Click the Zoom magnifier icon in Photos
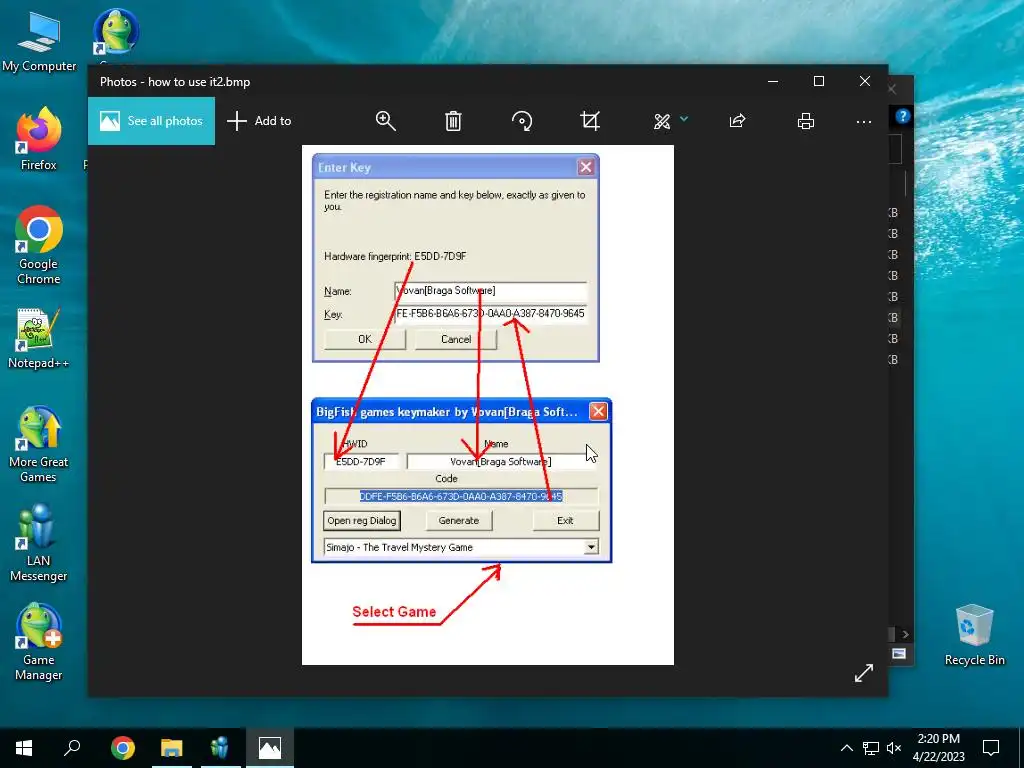1024x768 pixels. (x=385, y=121)
